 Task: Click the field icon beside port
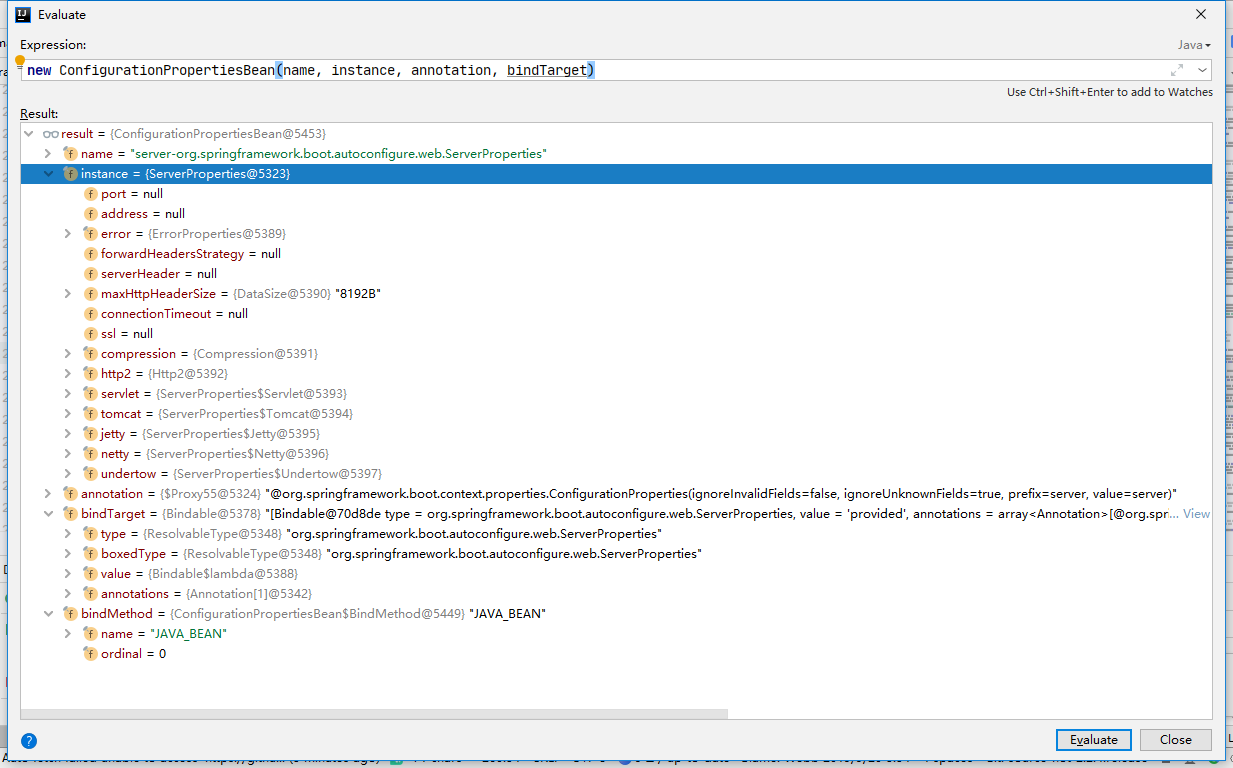coord(90,194)
